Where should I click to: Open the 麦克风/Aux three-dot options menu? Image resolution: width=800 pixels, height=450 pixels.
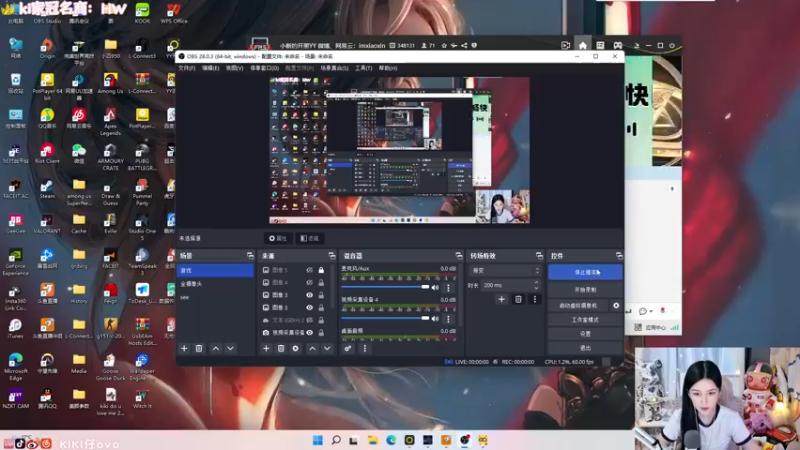pos(448,288)
